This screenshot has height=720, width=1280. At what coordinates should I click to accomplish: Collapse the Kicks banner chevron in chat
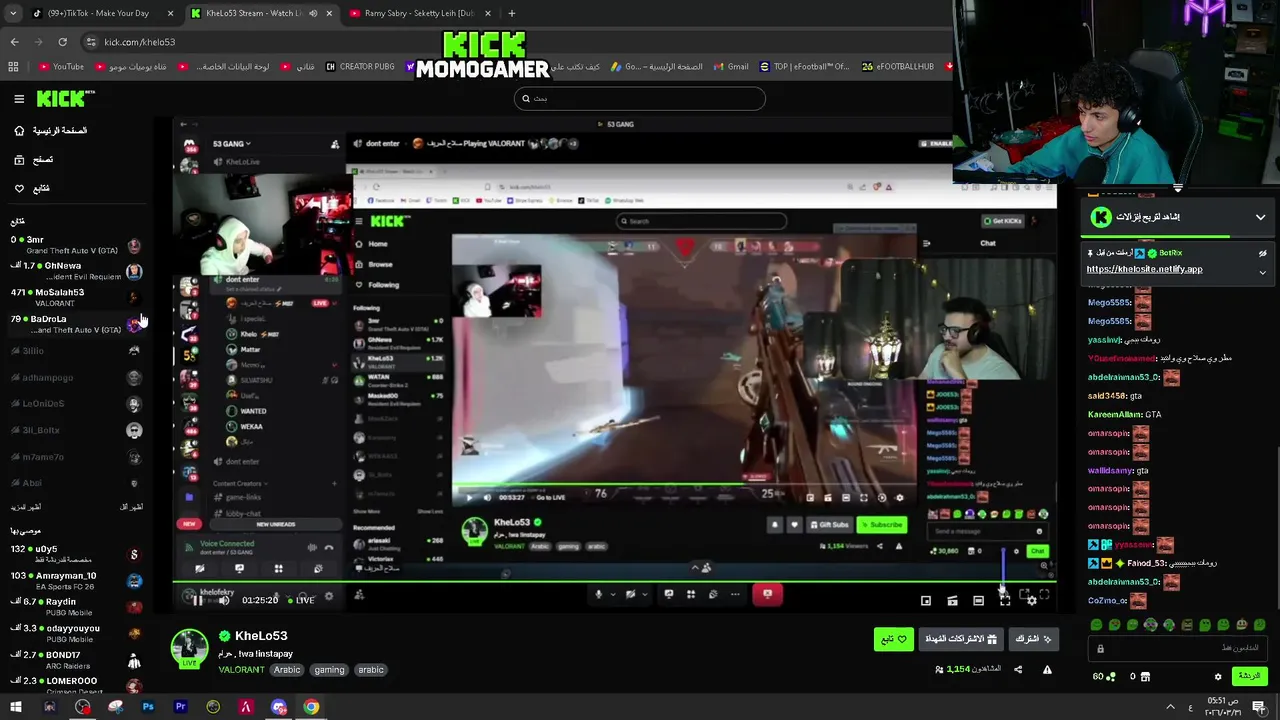coord(1260,217)
